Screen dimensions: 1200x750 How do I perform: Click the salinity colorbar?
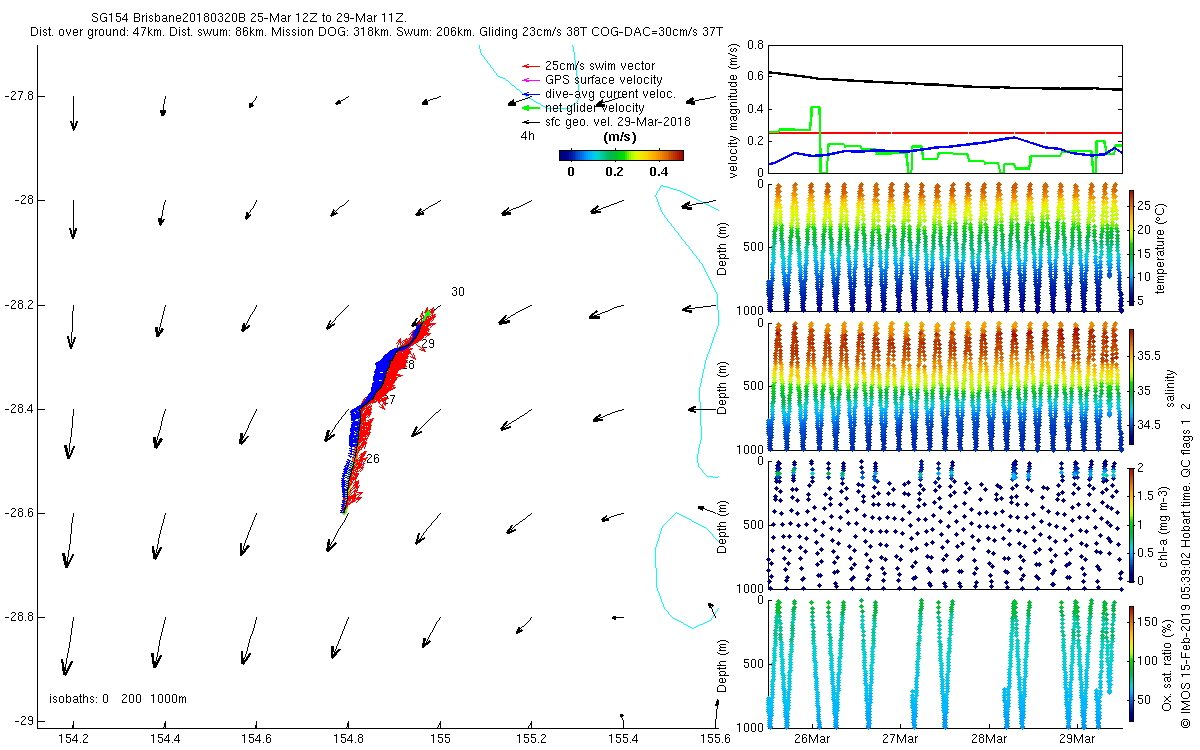tap(1133, 387)
